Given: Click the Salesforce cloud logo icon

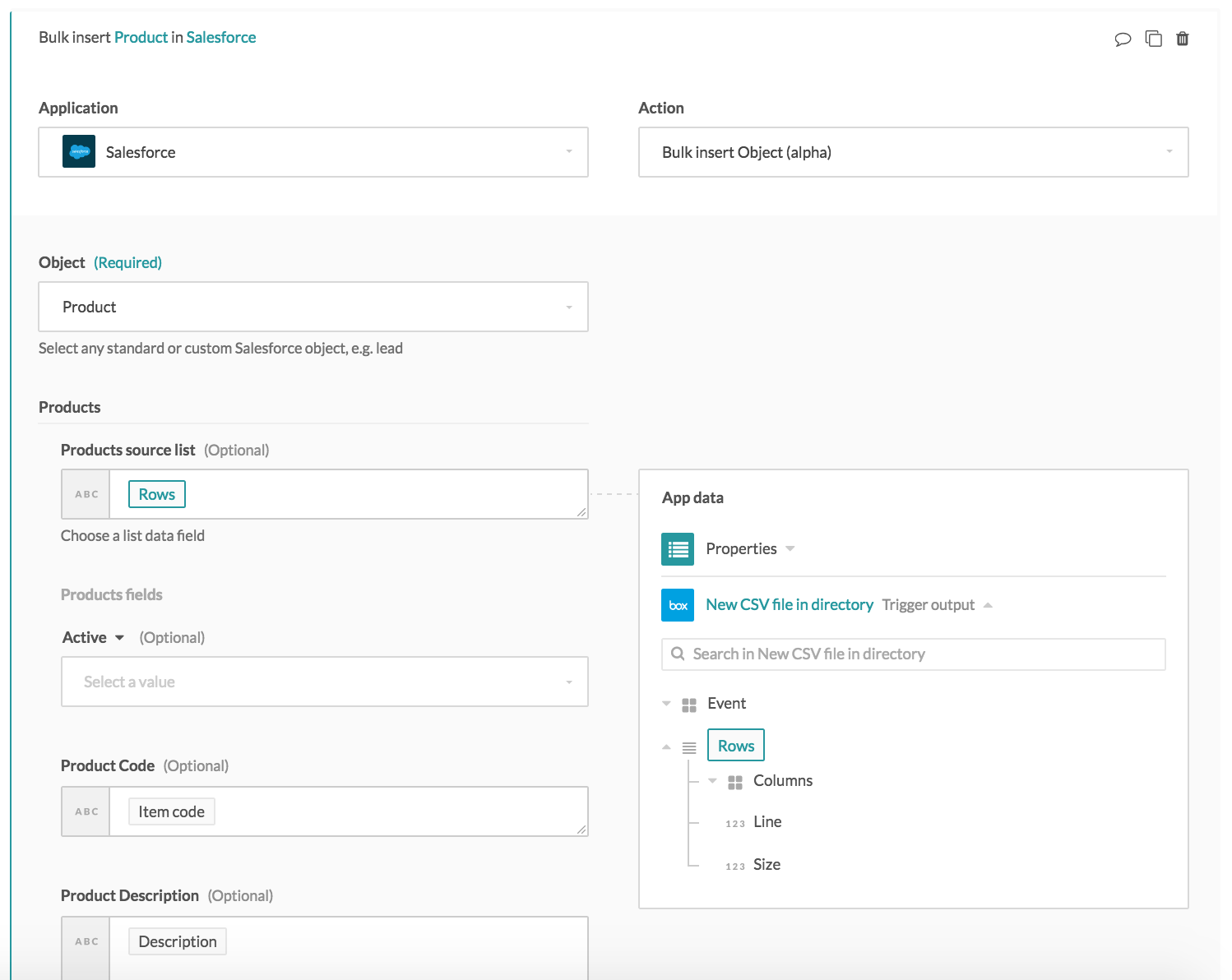Looking at the screenshot, I should (79, 152).
